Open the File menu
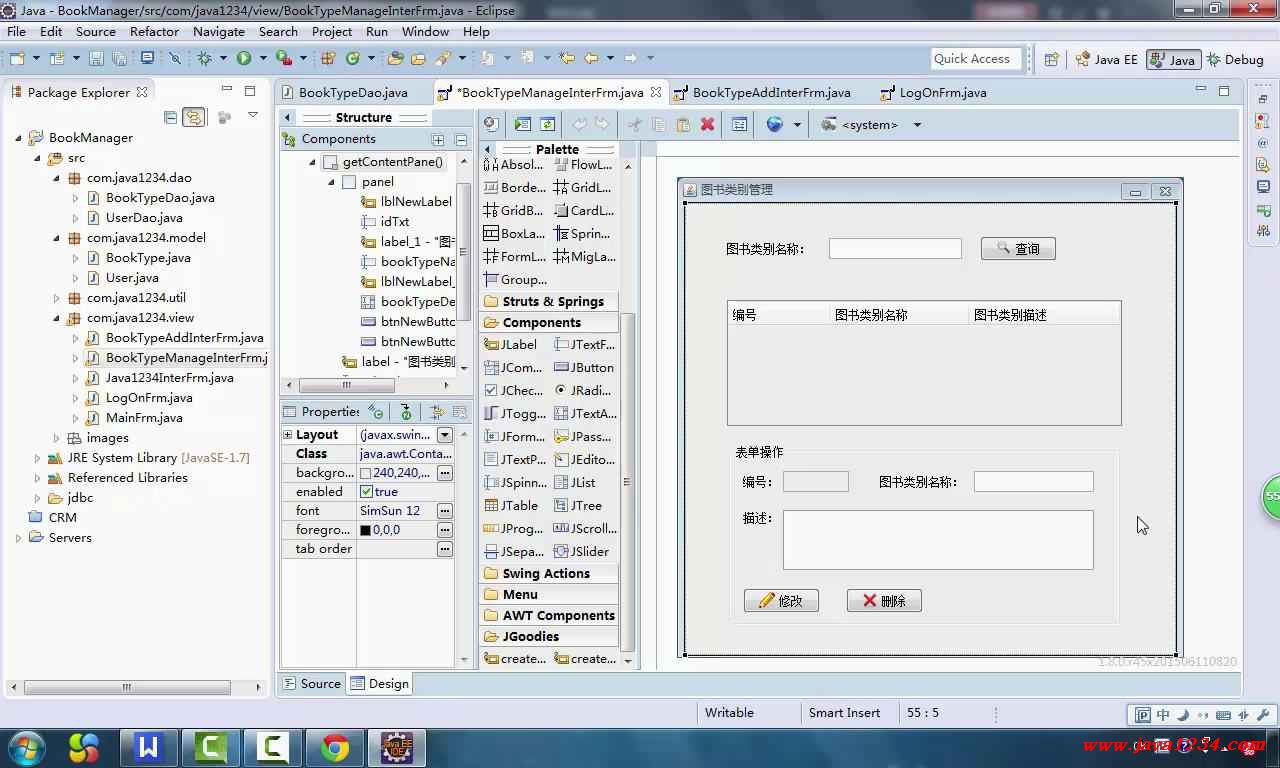 pyautogui.click(x=16, y=31)
